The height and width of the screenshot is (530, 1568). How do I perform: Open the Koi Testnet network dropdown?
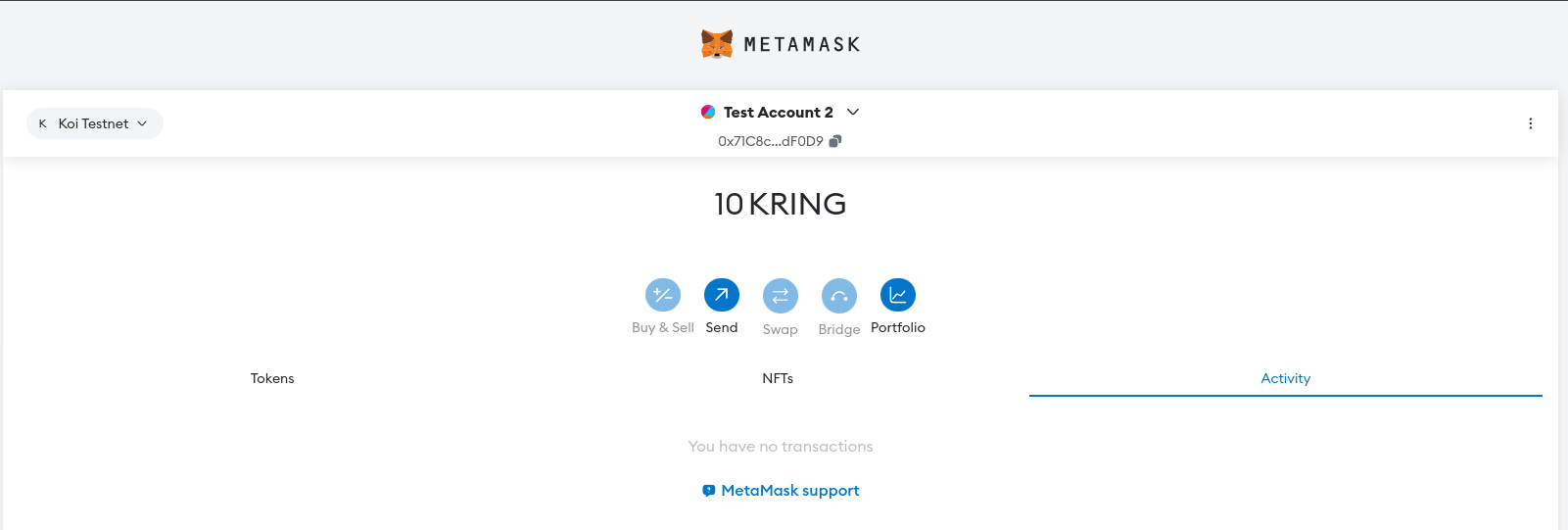click(95, 123)
